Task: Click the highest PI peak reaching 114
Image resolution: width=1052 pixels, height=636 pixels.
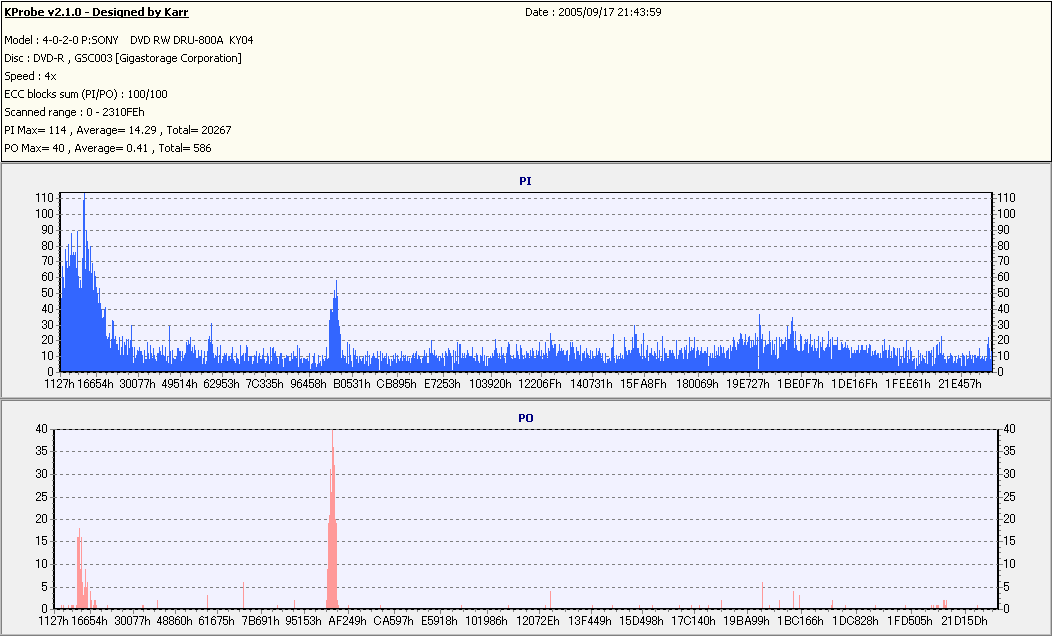Action: 84,282
